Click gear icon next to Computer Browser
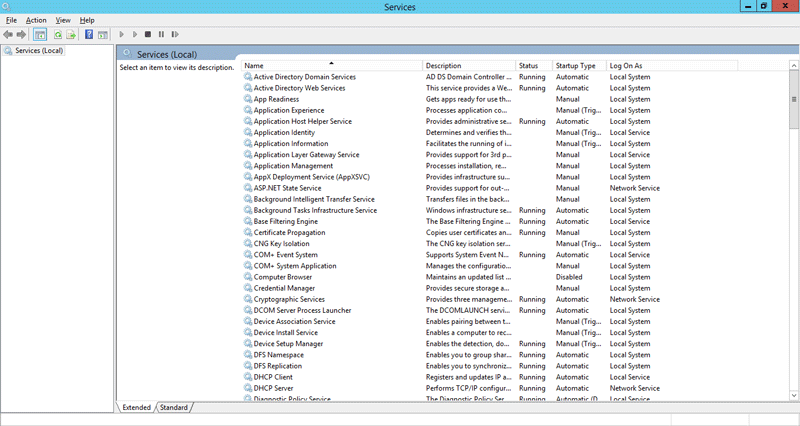Image resolution: width=800 pixels, height=426 pixels. [x=248, y=277]
